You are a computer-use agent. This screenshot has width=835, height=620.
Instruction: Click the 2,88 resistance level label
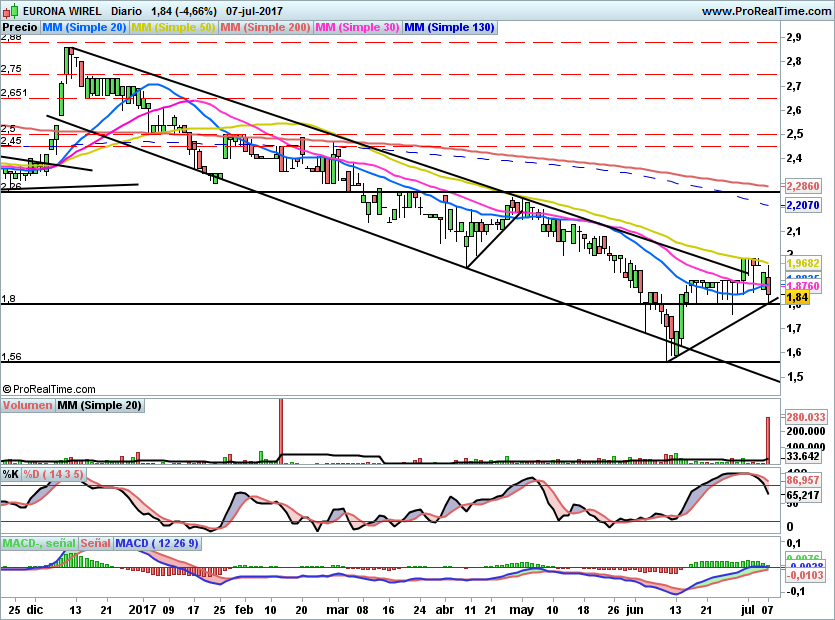click(x=11, y=37)
